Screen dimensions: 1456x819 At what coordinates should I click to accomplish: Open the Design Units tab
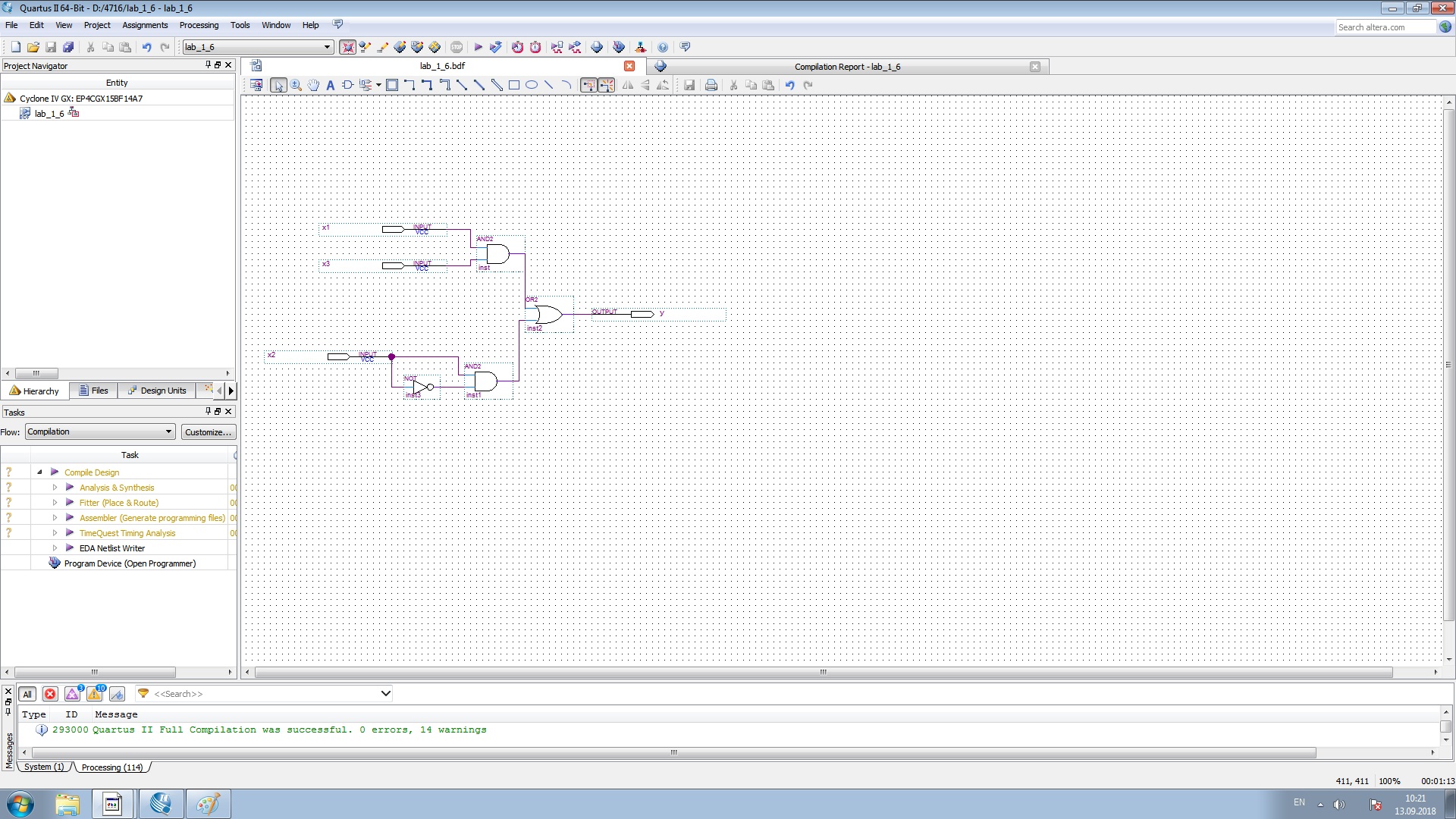(157, 391)
